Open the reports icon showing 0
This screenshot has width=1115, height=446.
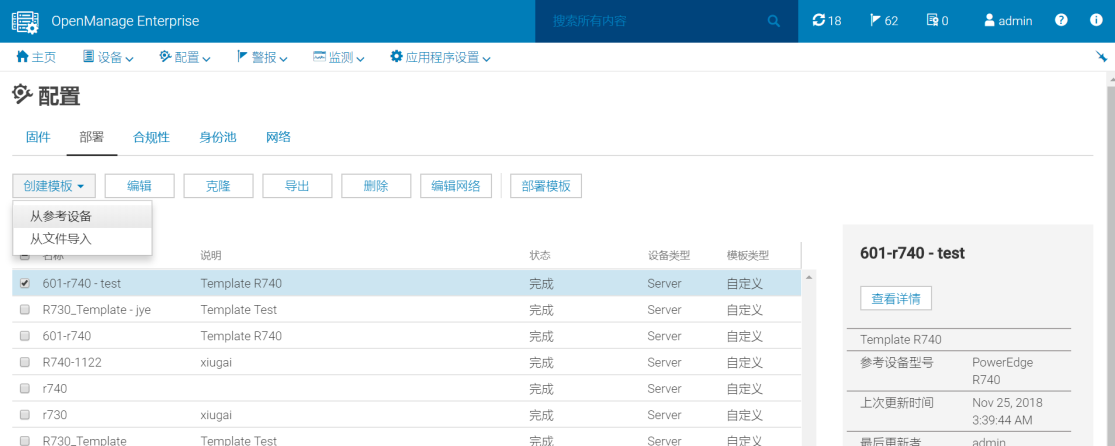[937, 21]
